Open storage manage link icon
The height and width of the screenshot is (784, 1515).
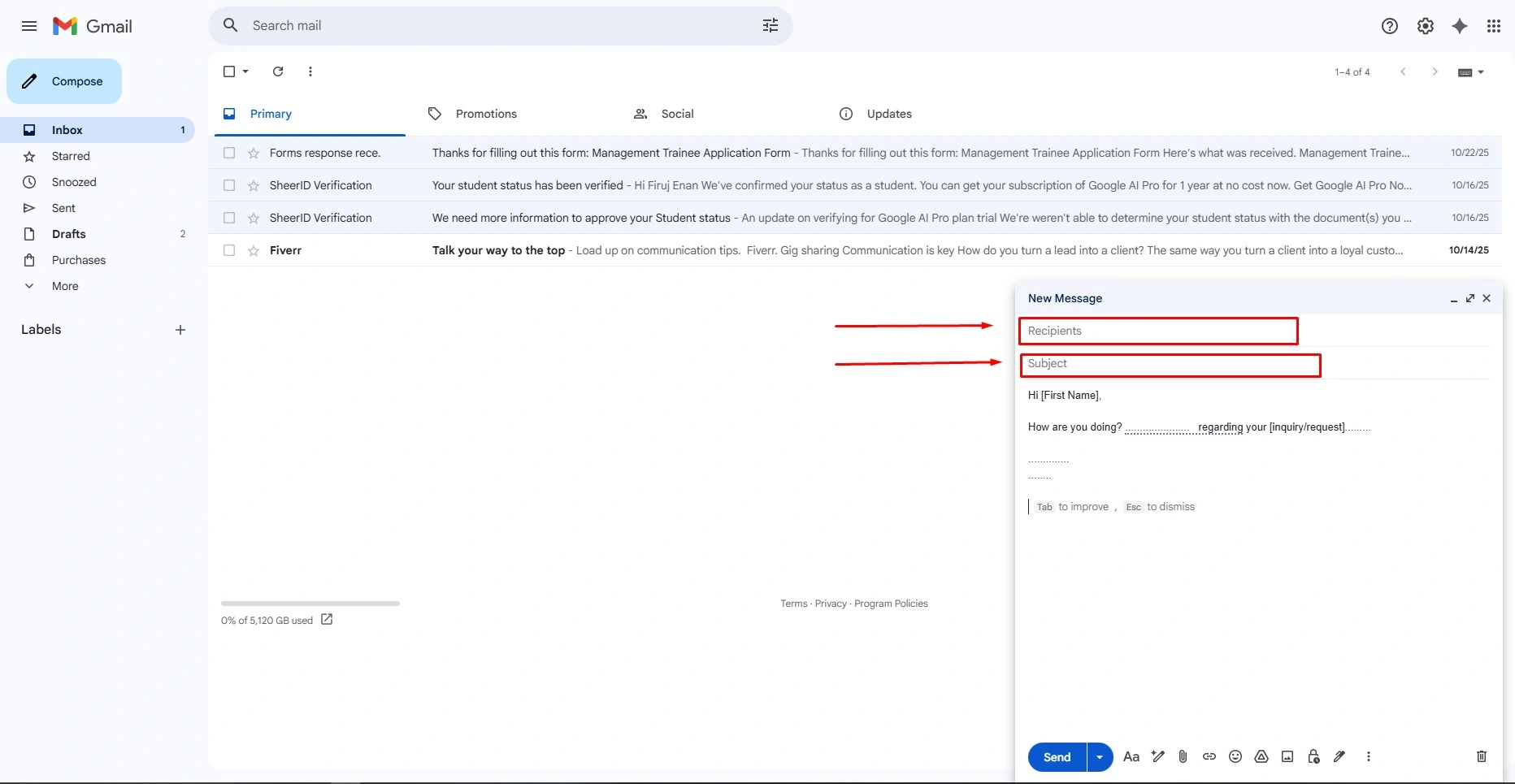327,619
